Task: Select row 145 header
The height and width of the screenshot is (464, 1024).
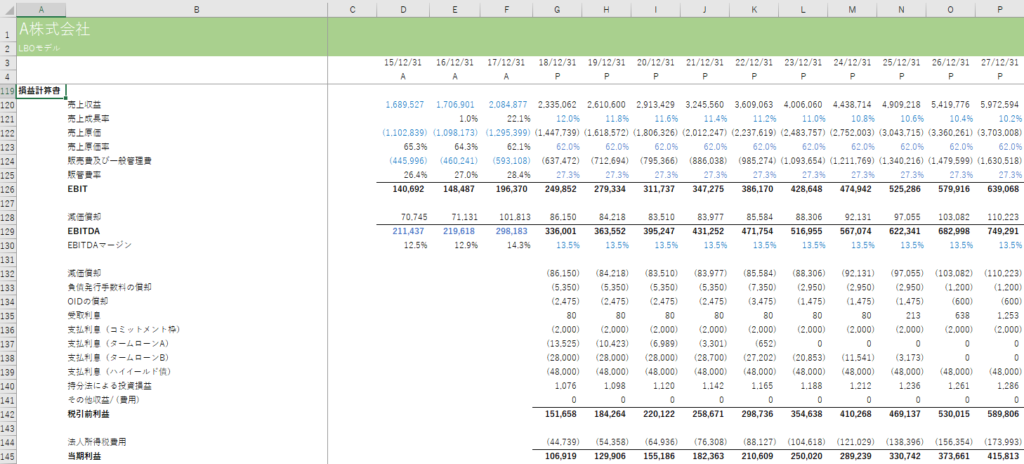Action: click(x=7, y=455)
